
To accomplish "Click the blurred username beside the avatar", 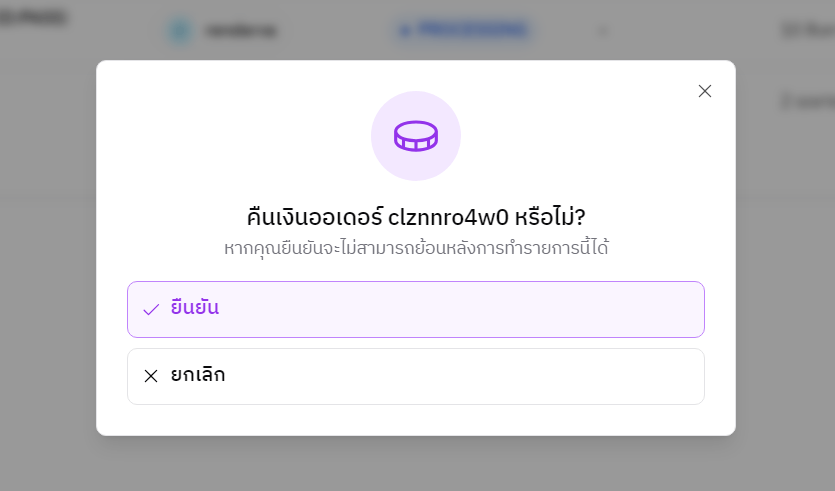I will (226, 31).
